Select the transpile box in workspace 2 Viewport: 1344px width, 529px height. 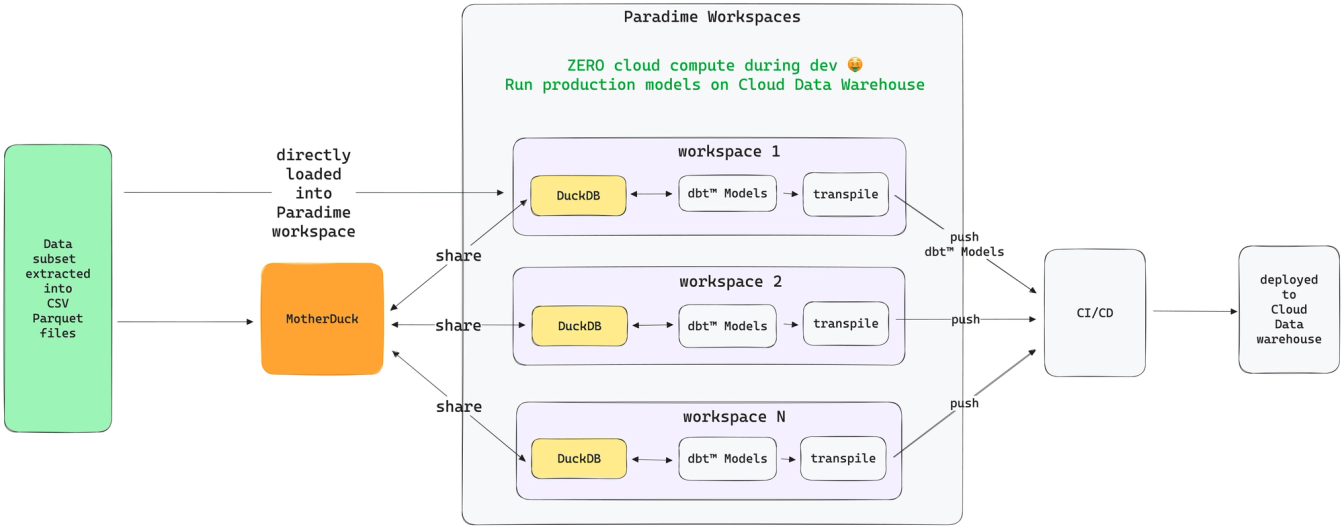point(846,324)
